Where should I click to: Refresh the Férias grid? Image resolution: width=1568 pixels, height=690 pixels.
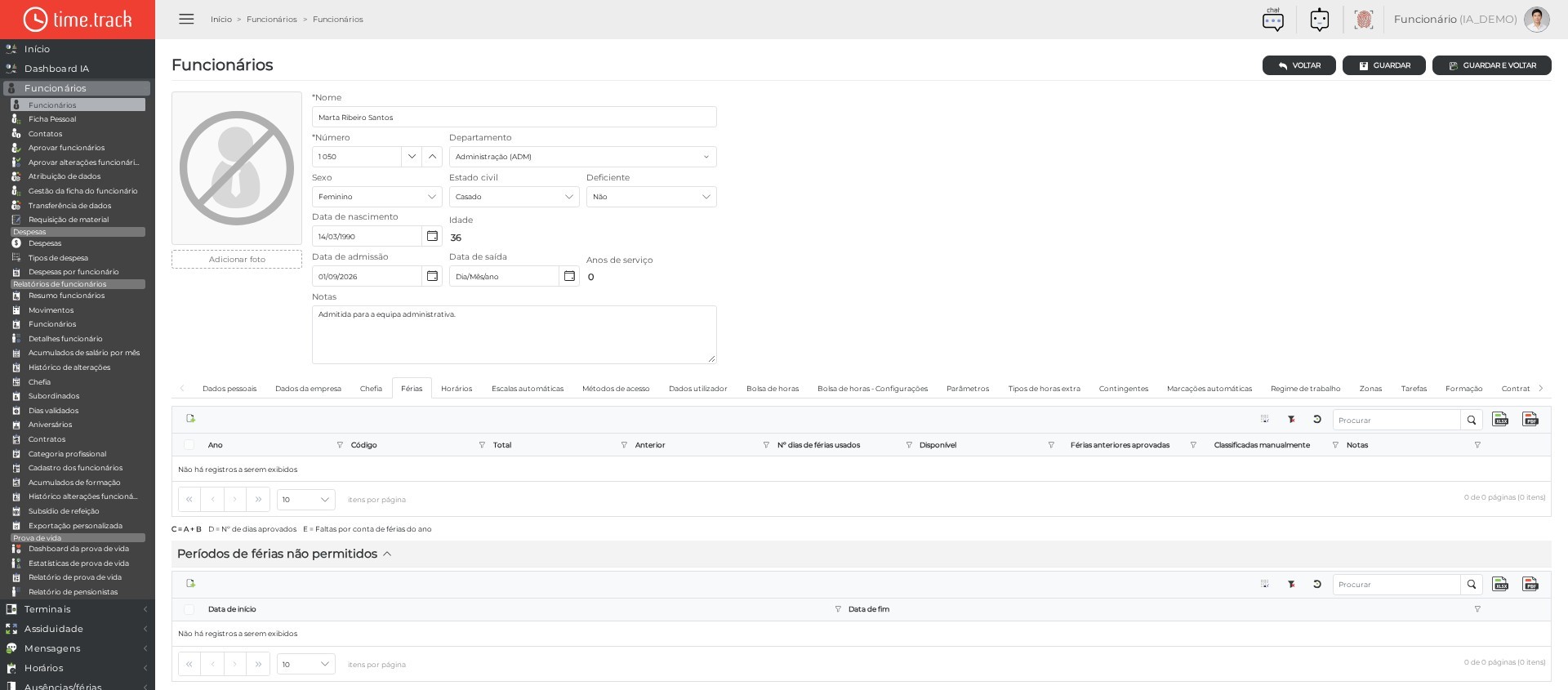(1317, 420)
